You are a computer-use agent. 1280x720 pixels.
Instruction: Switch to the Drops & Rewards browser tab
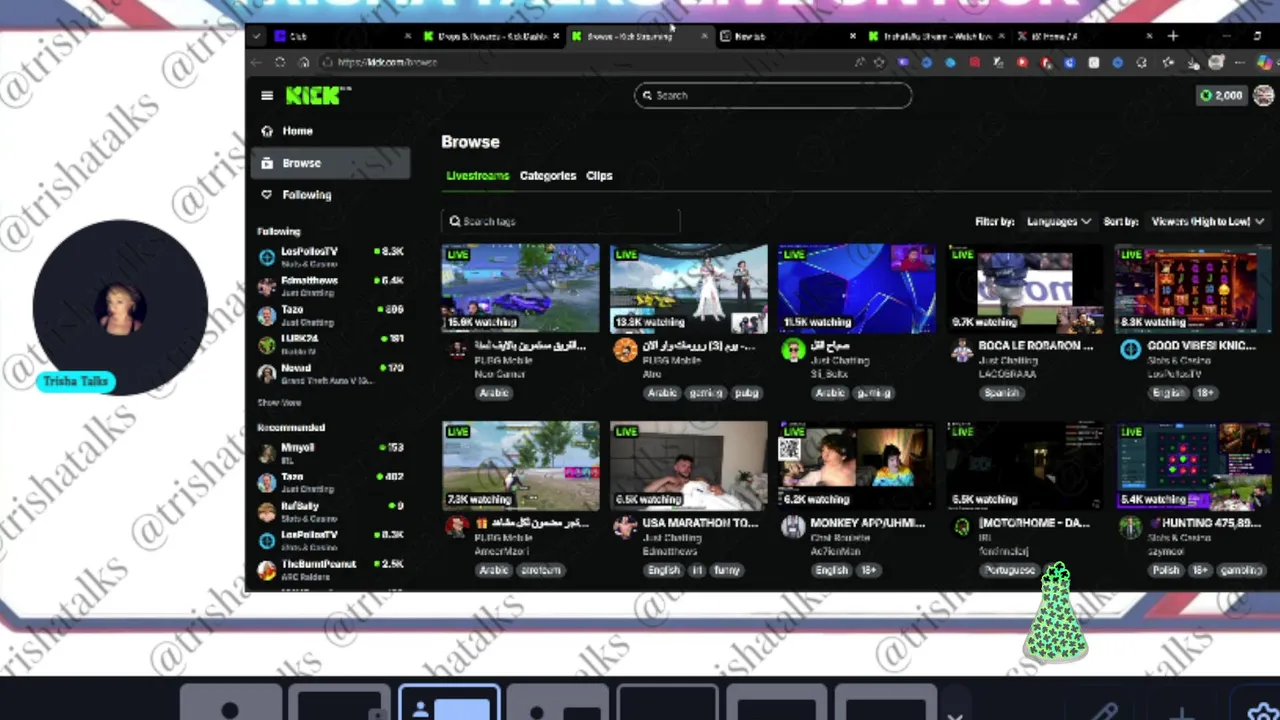(490, 36)
